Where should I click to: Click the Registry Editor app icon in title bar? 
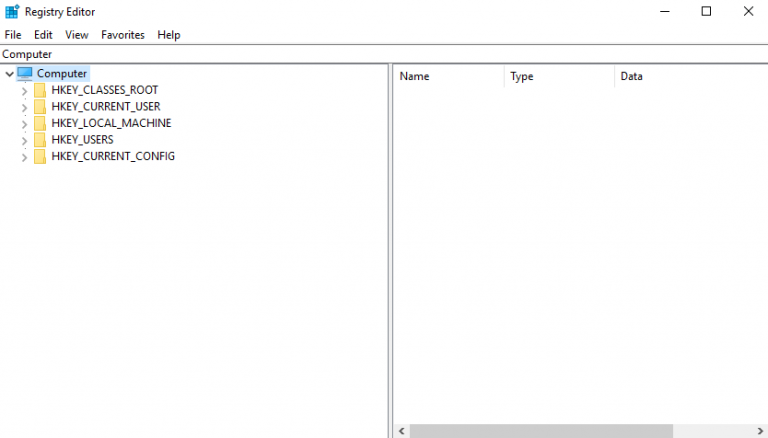point(12,11)
